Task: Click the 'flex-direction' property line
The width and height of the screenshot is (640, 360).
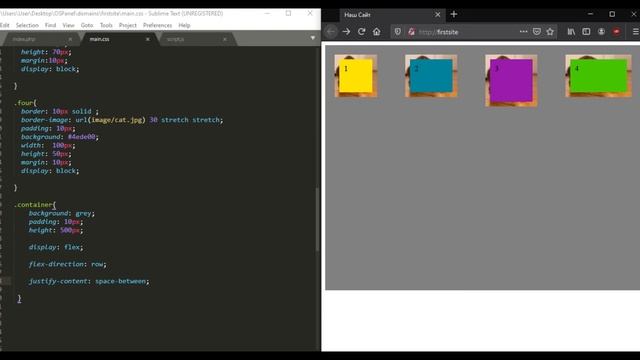Action: click(x=67, y=264)
